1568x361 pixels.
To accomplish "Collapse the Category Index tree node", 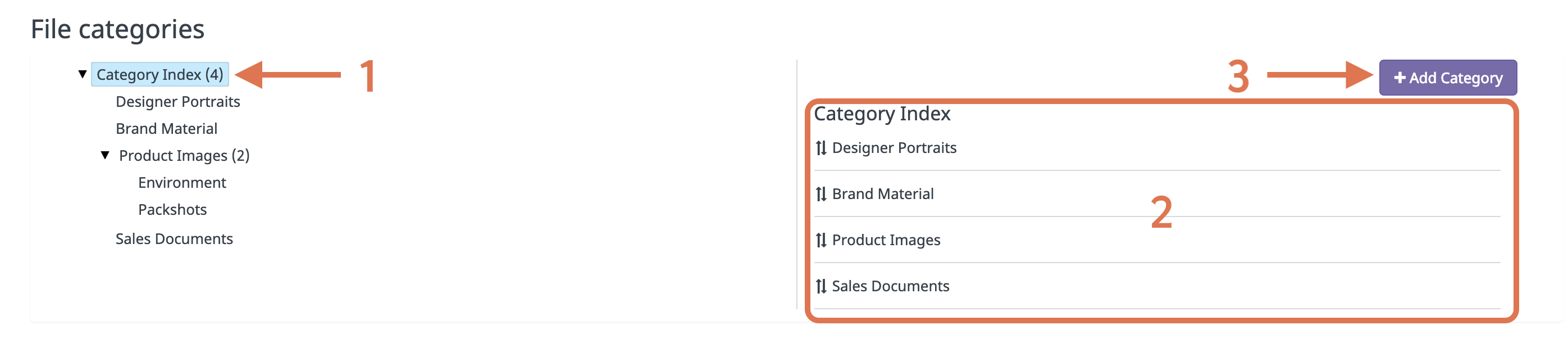I will [x=82, y=74].
